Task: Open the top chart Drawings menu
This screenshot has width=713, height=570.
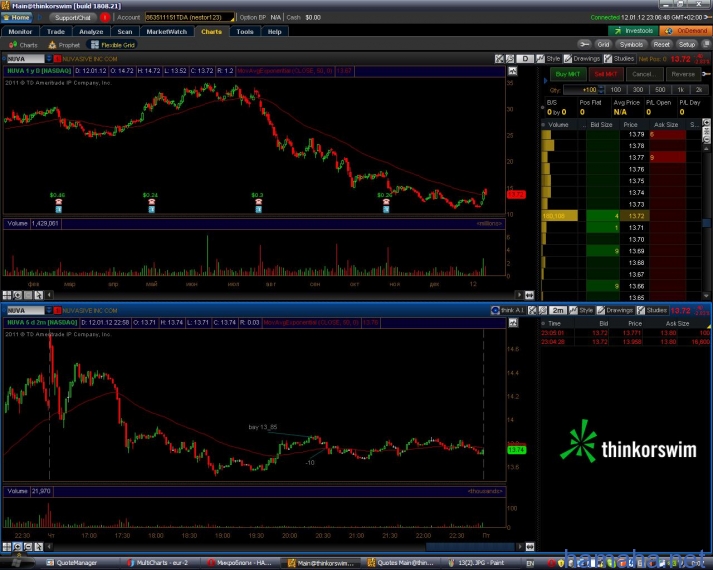Action: coord(582,59)
